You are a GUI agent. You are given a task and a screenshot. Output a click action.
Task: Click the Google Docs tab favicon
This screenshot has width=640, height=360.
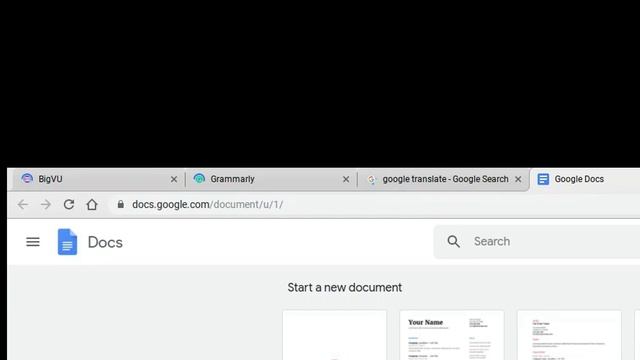[x=543, y=179]
